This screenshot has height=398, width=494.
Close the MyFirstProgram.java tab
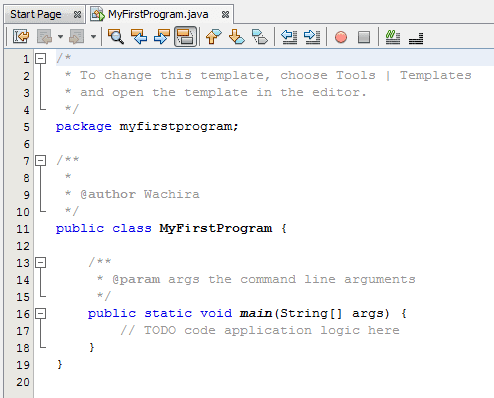click(225, 15)
